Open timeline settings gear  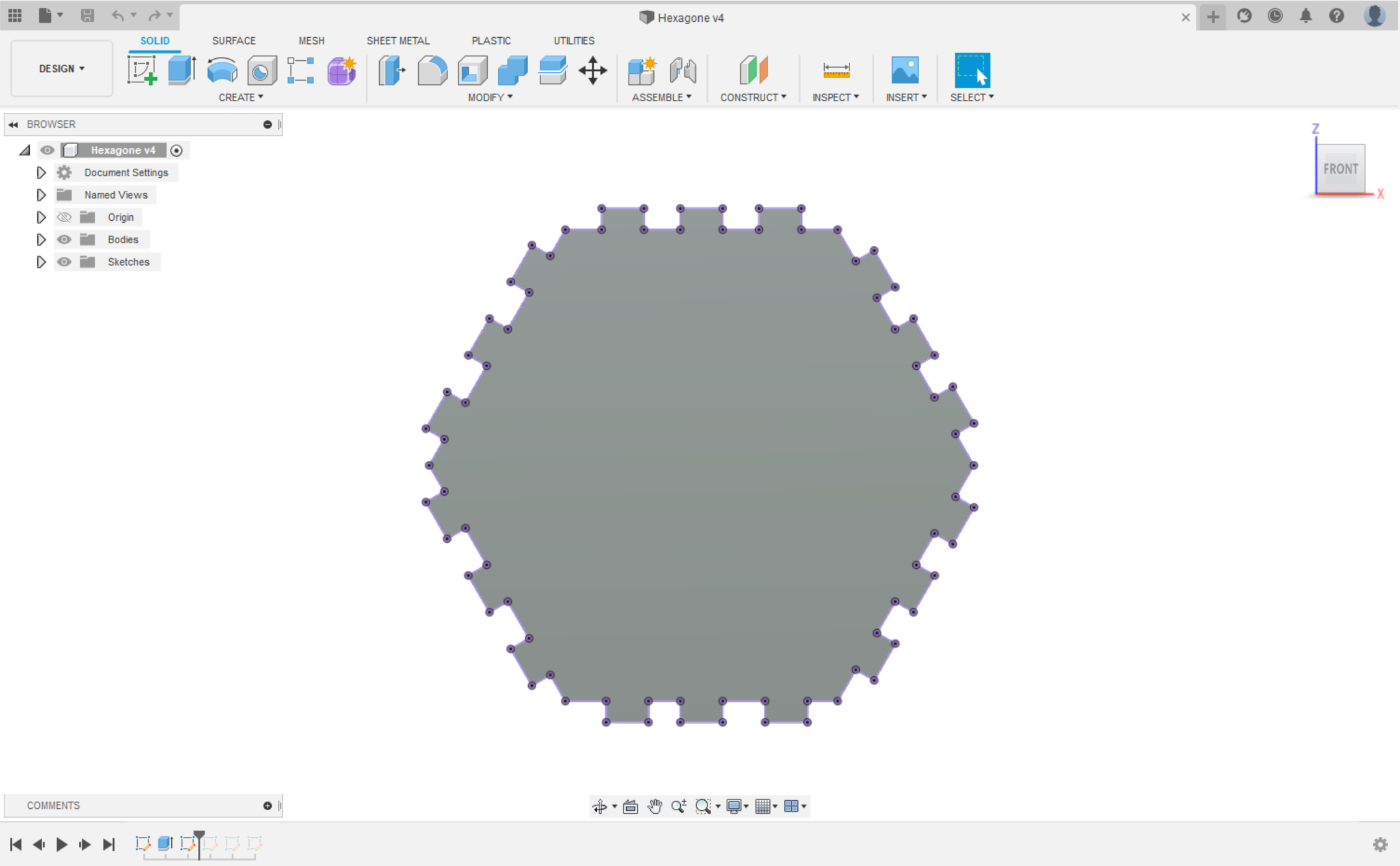click(x=1380, y=844)
